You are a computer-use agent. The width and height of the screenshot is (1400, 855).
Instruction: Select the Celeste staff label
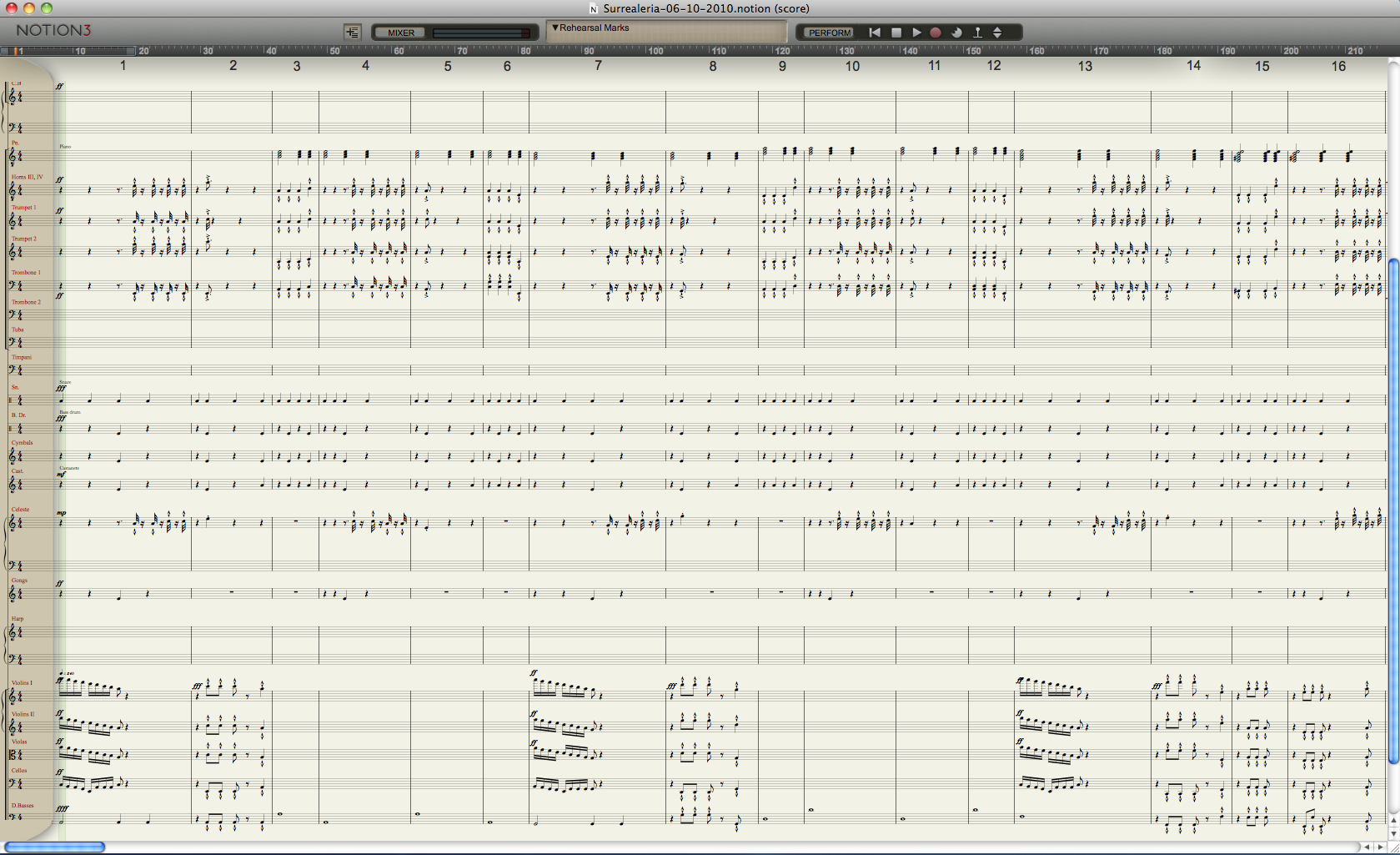pyautogui.click(x=20, y=509)
